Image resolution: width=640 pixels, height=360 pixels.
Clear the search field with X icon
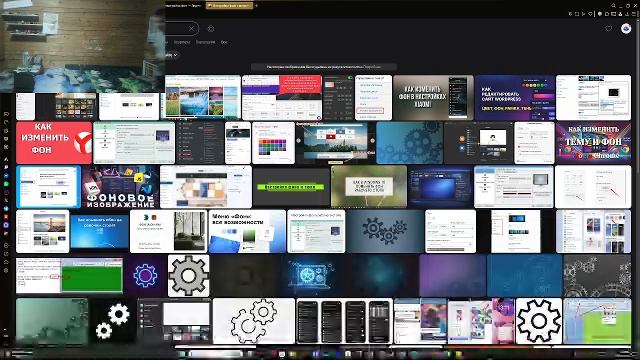click(x=191, y=29)
